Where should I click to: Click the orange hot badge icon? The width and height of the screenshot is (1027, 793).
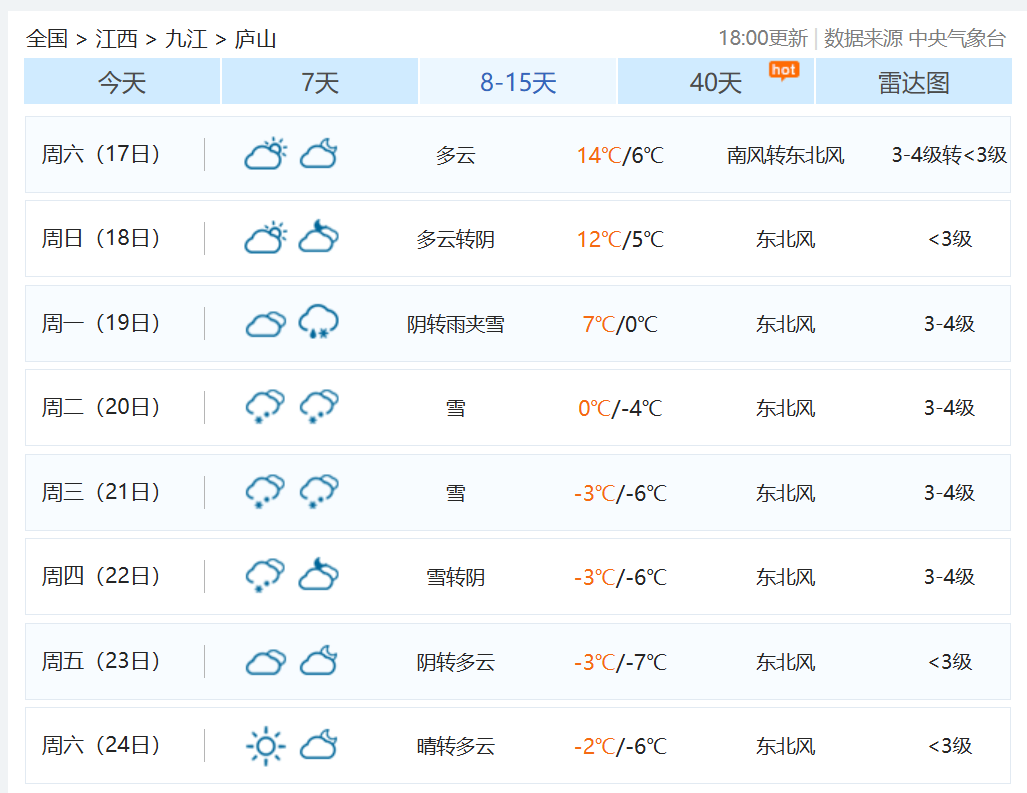point(783,69)
